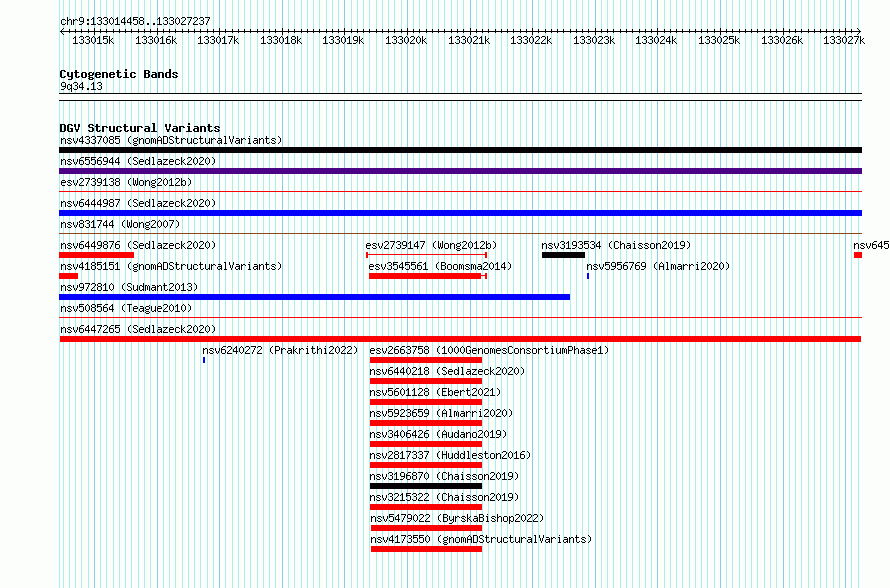Select the long red nsv6447265 bar
Viewport: 890px width, 588px height.
pyautogui.click(x=460, y=339)
